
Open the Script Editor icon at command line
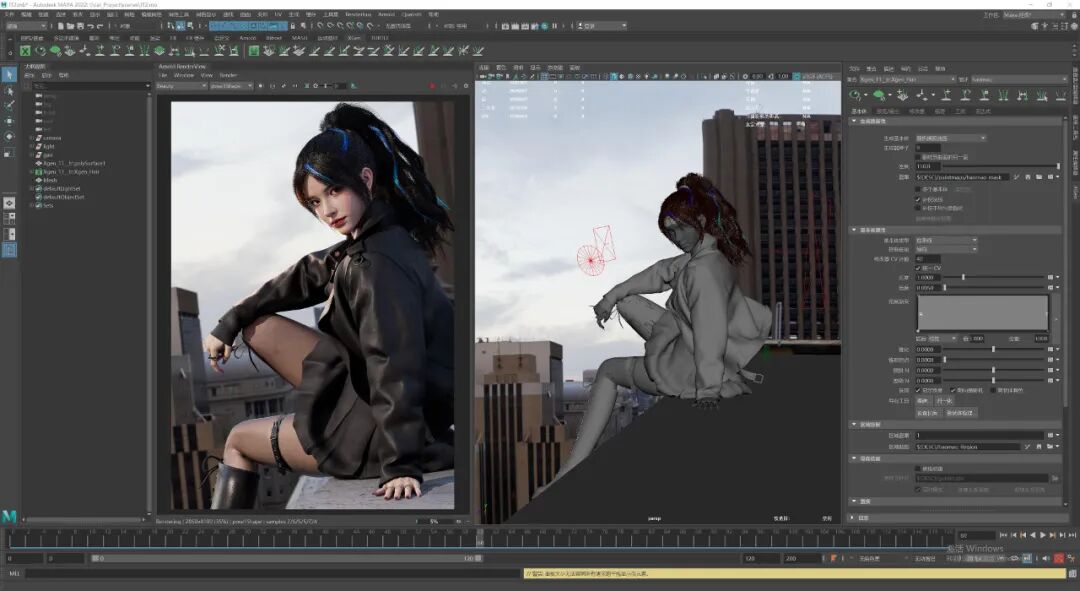coord(1072,573)
